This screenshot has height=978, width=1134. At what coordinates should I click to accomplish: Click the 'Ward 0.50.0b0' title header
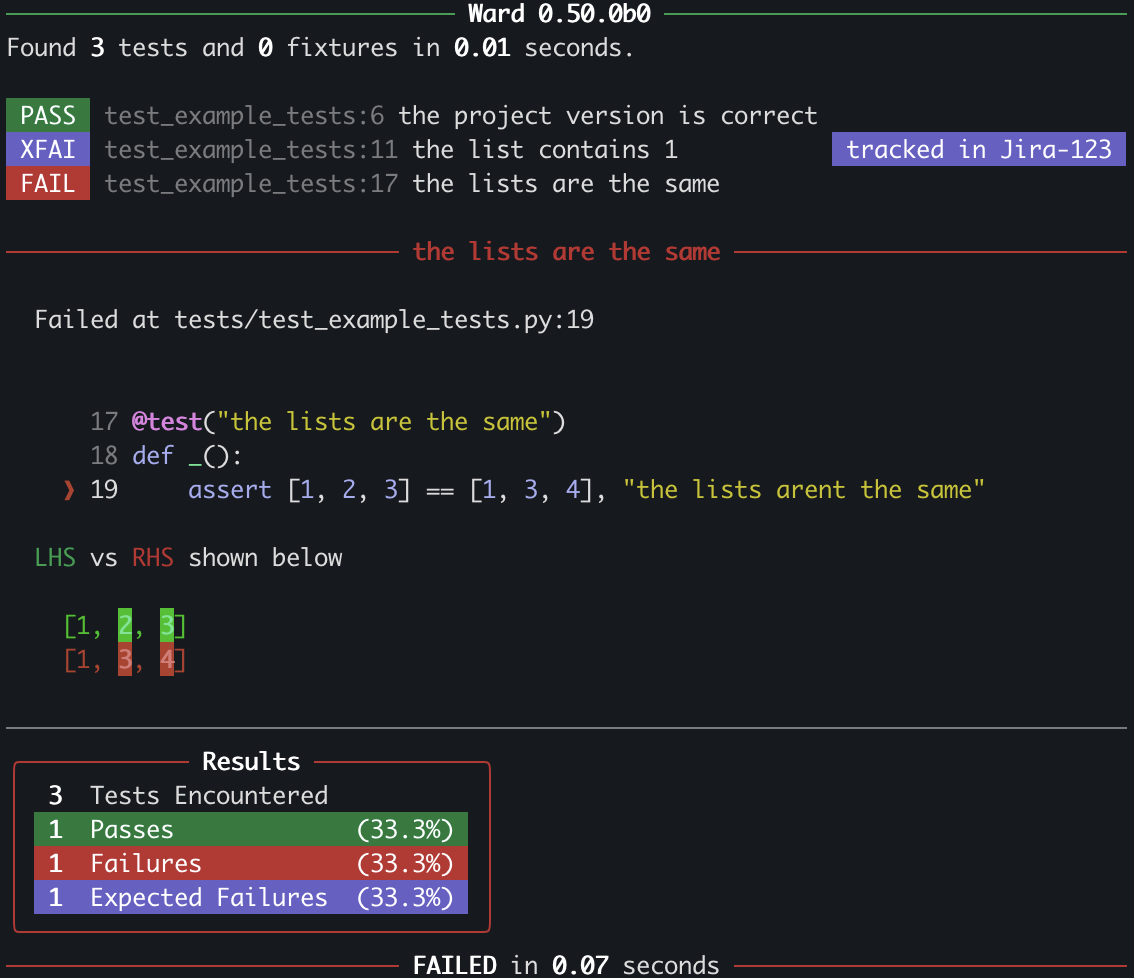coord(566,14)
